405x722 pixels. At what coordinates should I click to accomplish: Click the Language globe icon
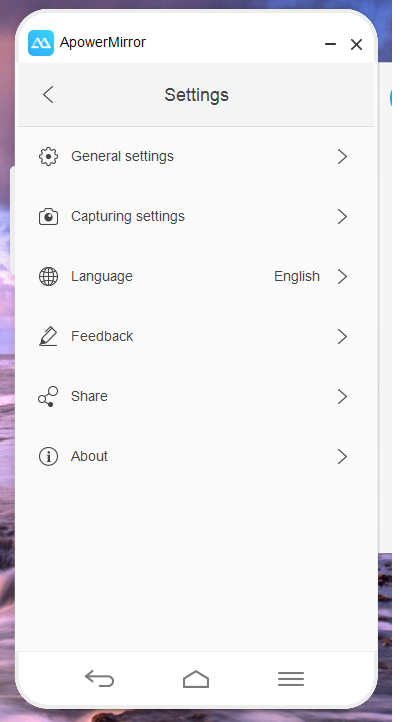click(48, 276)
